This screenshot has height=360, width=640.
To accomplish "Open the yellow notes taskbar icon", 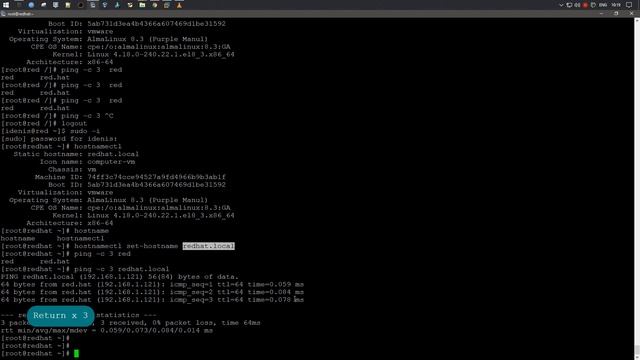I will coord(68,5).
